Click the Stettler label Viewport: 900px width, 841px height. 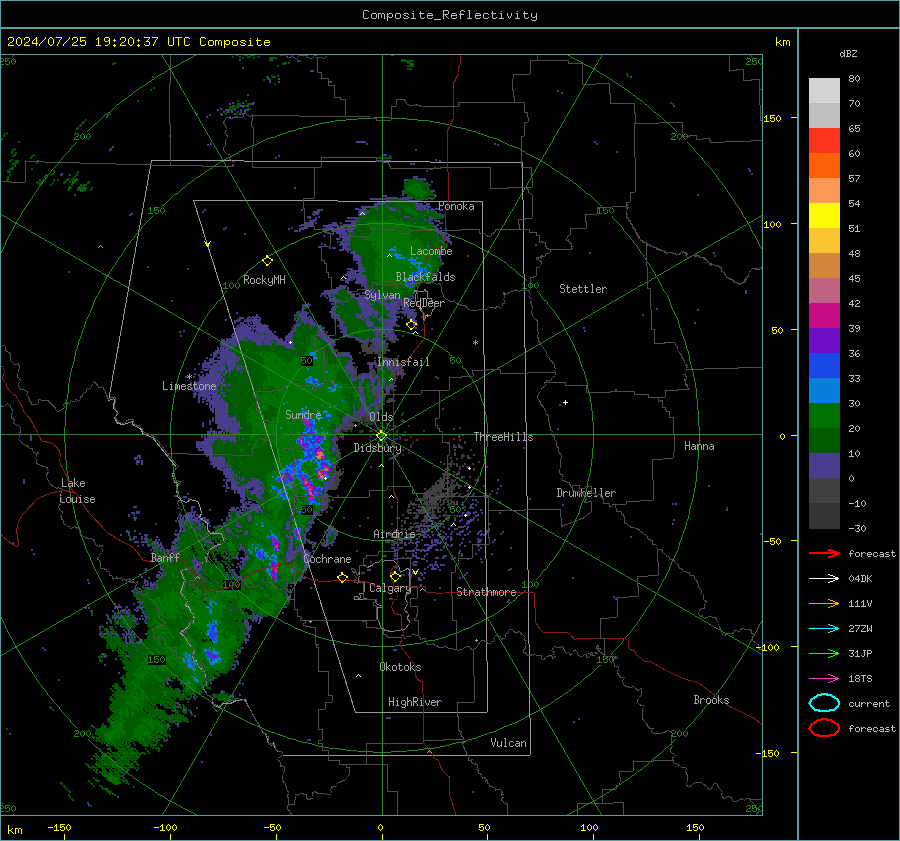583,289
